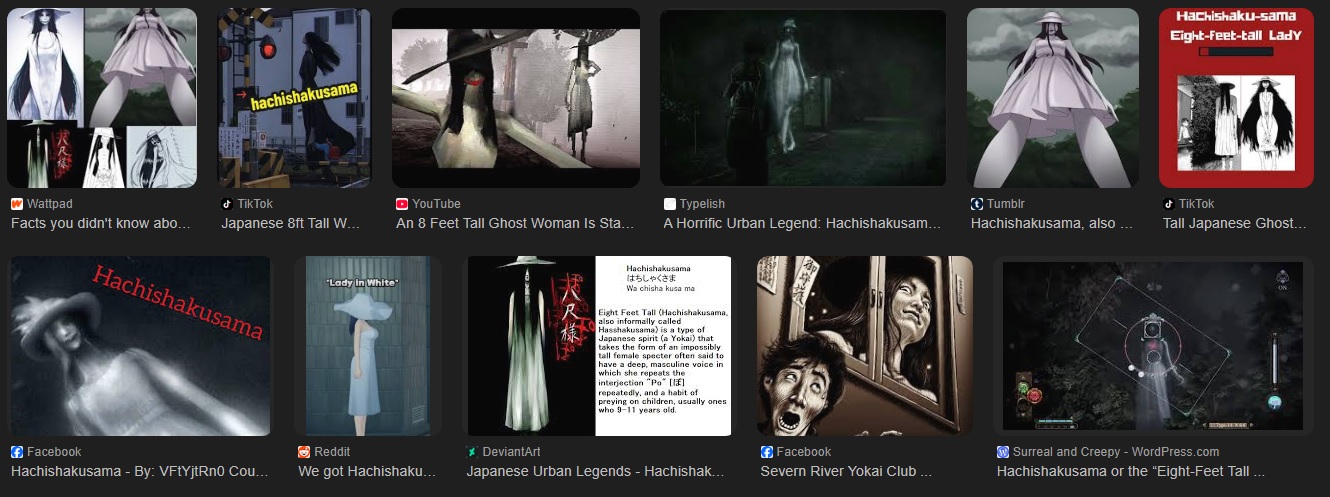Image resolution: width=1330 pixels, height=497 pixels.
Task: Click the WordPress source icon
Action: [1003, 452]
